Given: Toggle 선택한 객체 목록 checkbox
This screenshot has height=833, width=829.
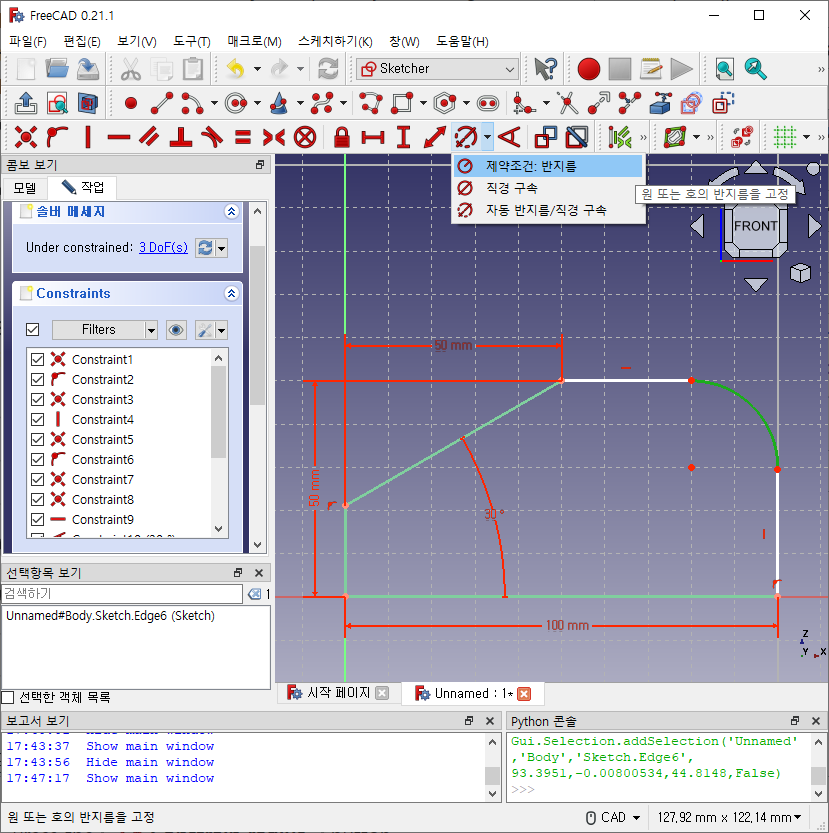Looking at the screenshot, I should pyautogui.click(x=8, y=697).
